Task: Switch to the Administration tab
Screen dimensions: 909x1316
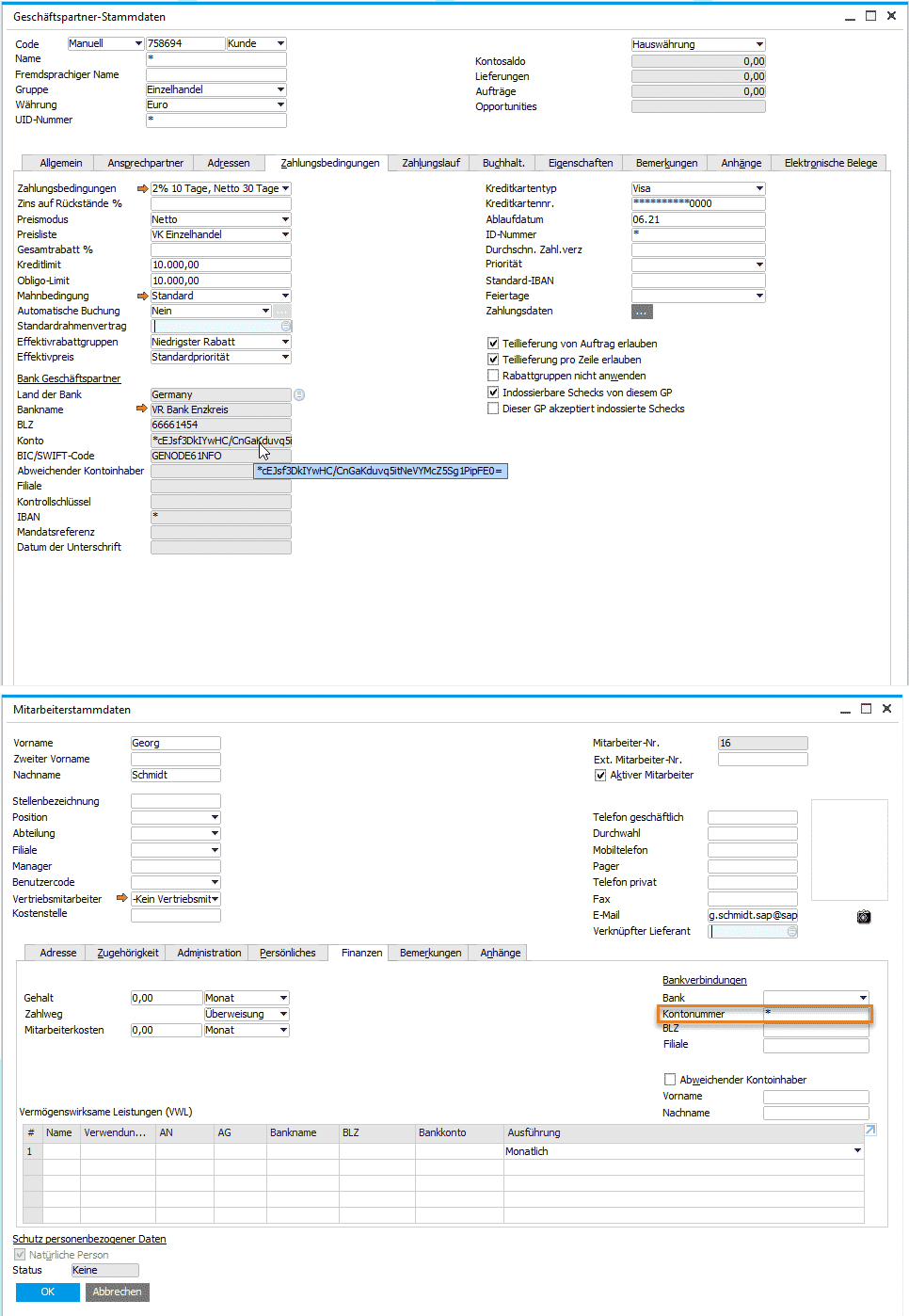Action: (x=209, y=954)
